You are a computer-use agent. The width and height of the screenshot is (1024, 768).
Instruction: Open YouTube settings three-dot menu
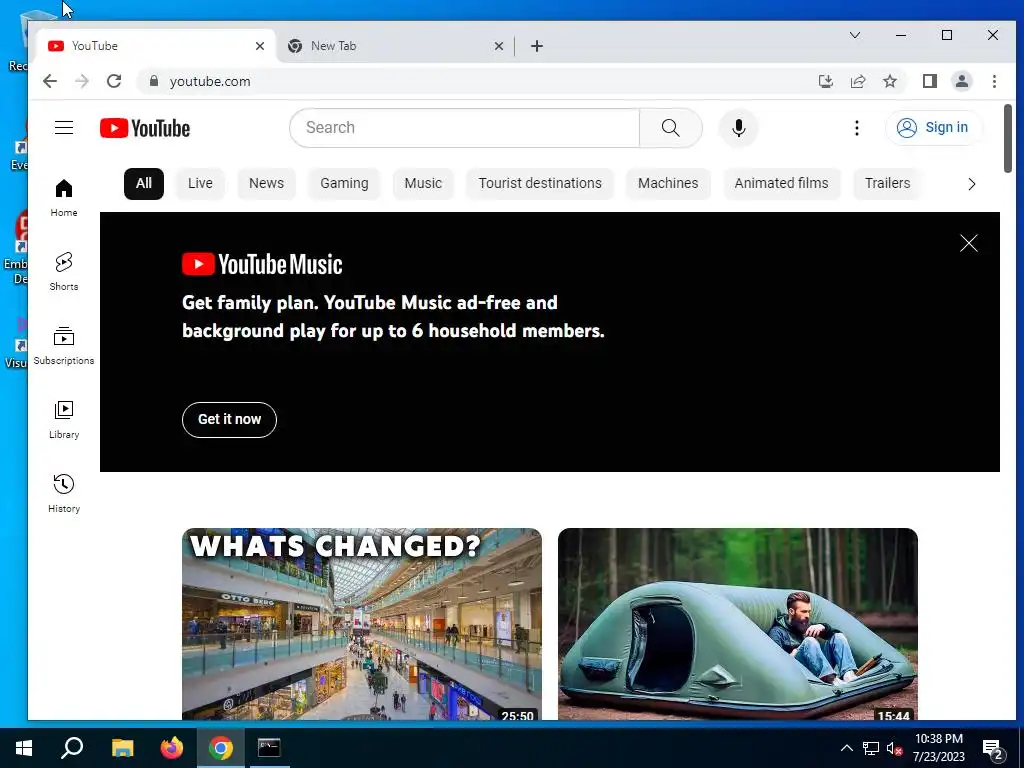click(857, 127)
